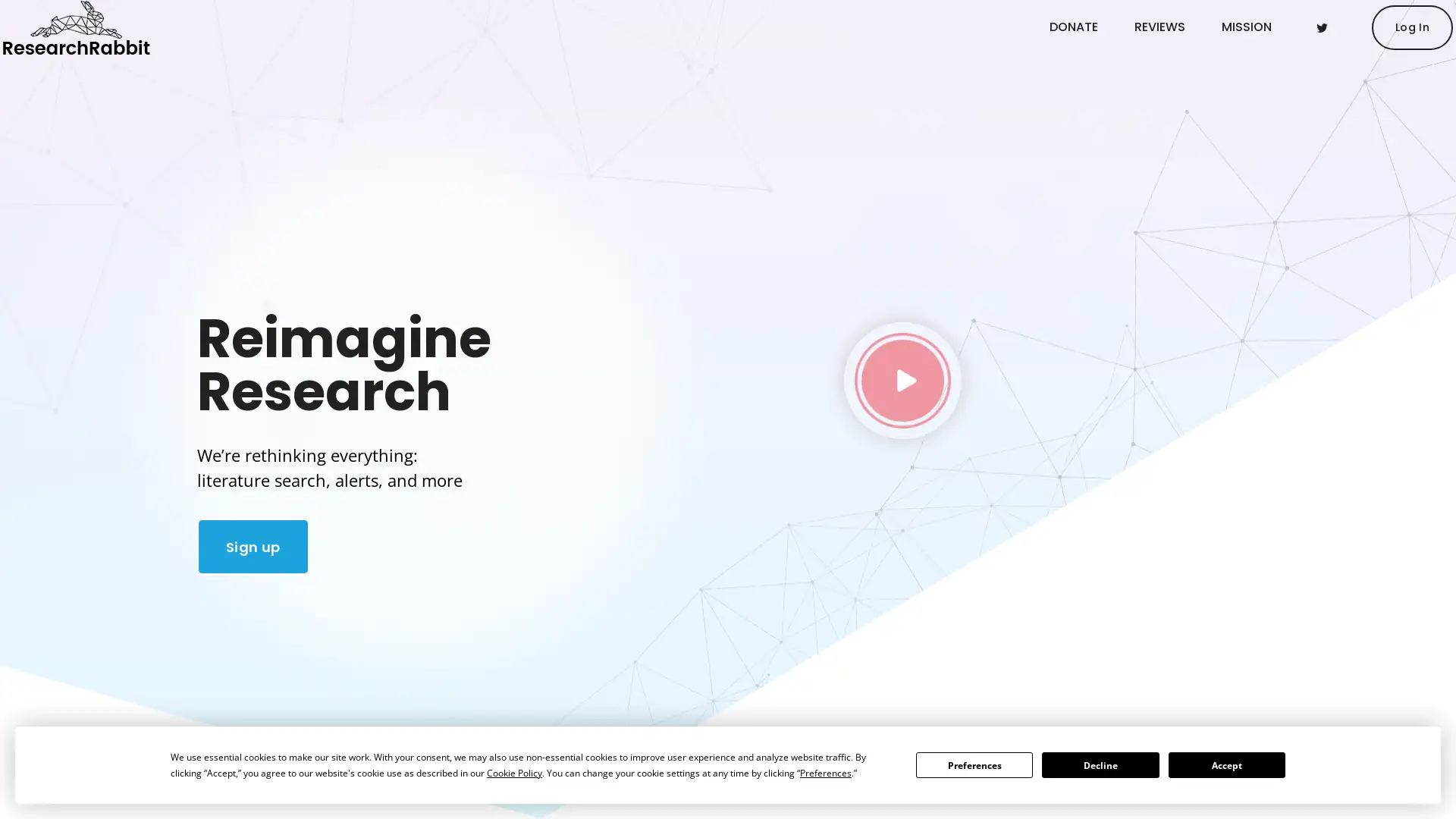Open the DONATE navigation menu item
Image resolution: width=1456 pixels, height=819 pixels.
point(1073,27)
